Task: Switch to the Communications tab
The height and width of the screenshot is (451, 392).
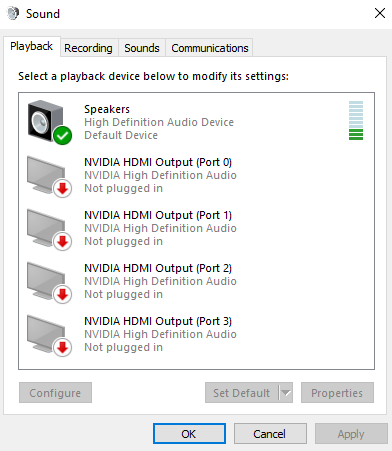Action: [210, 48]
